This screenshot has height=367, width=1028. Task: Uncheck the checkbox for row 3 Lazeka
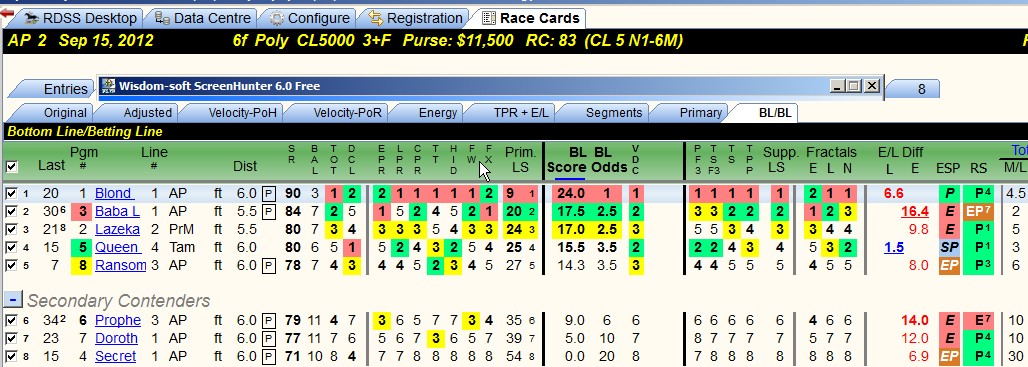pyautogui.click(x=10, y=229)
